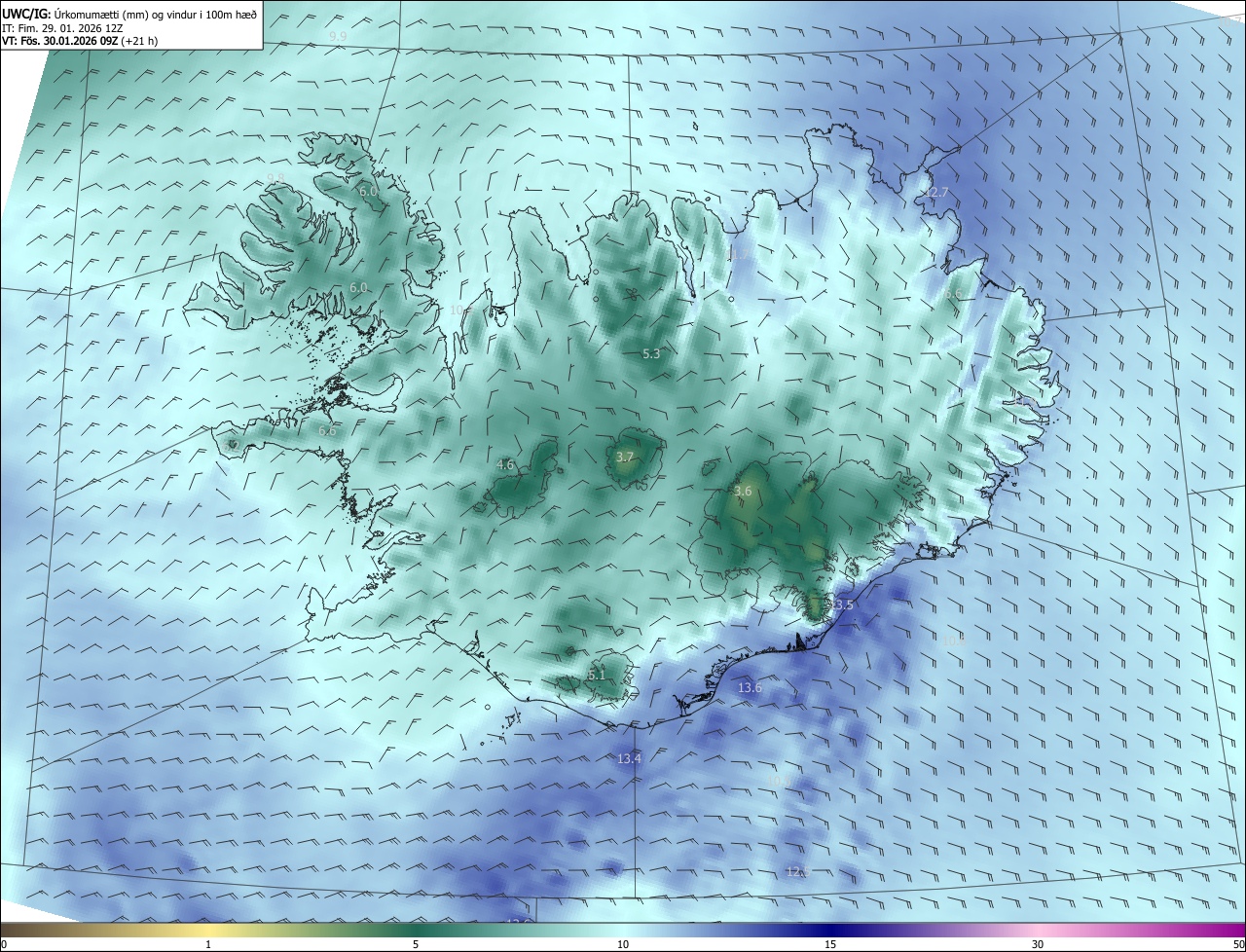Pick the 5.1 value label
1246x952 pixels.
pos(597,675)
